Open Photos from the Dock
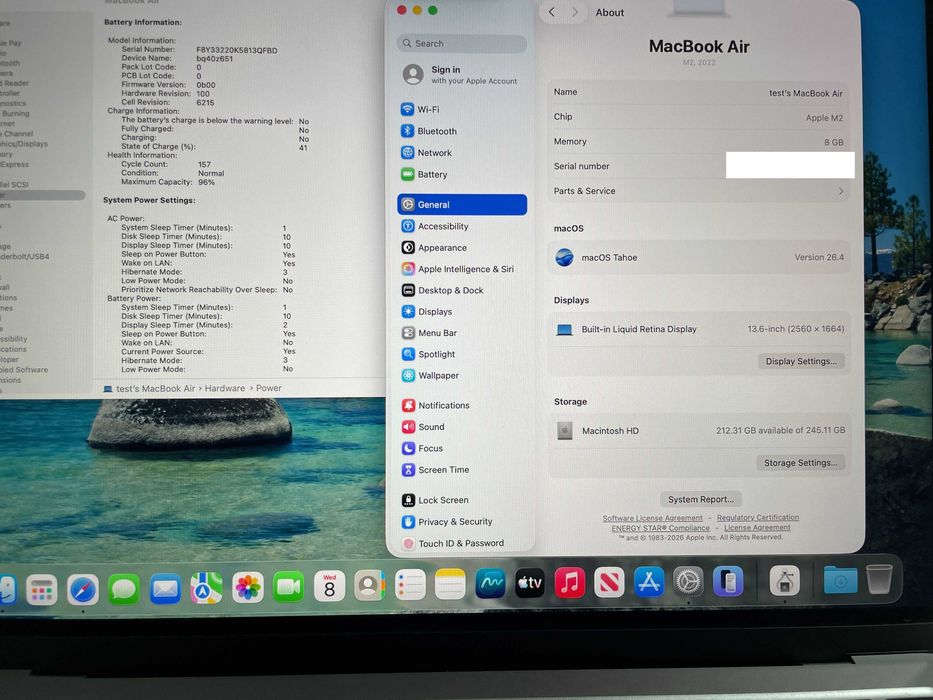933x700 pixels. tap(248, 588)
